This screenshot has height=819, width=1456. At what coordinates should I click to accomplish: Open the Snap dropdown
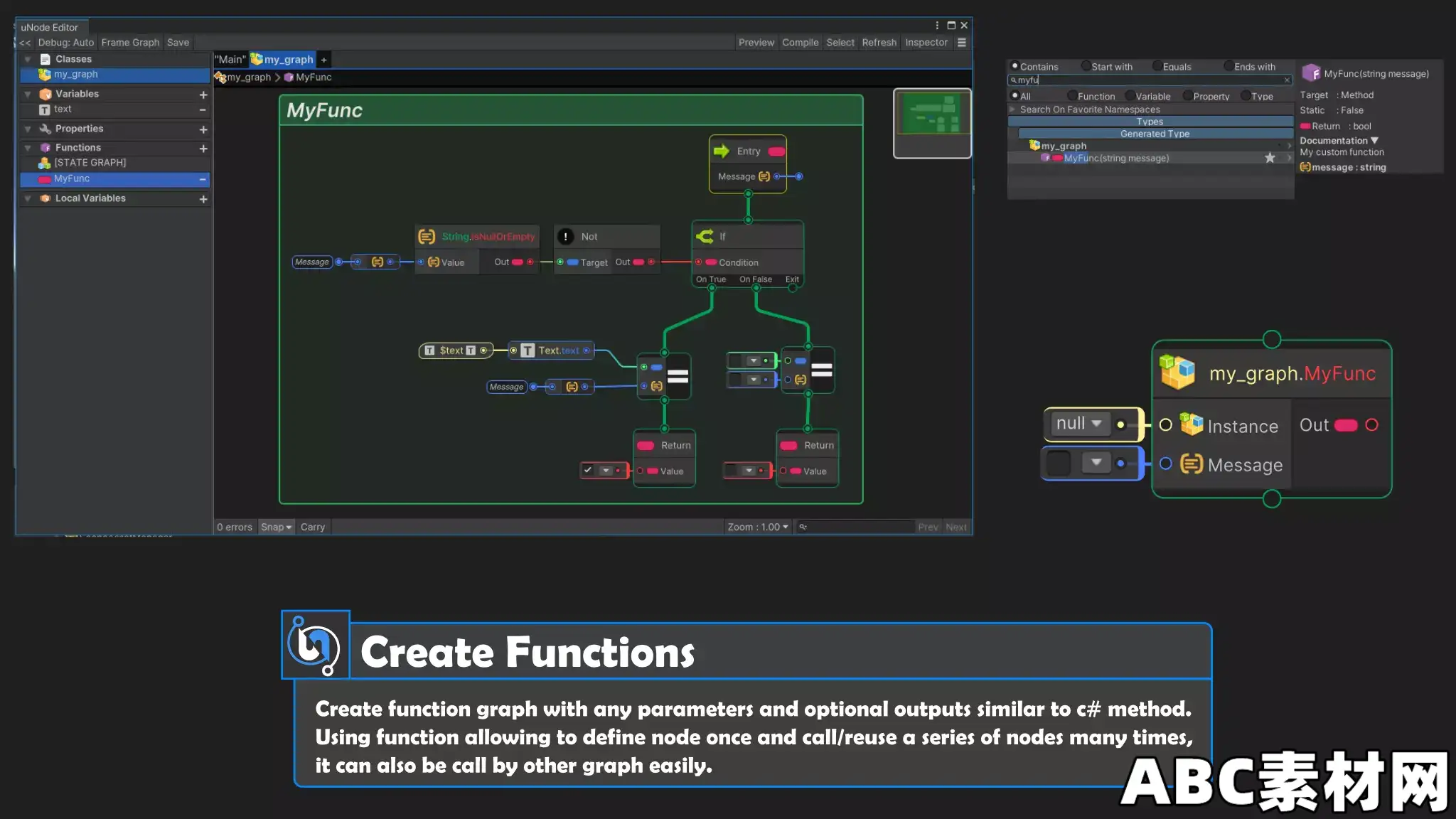[276, 527]
